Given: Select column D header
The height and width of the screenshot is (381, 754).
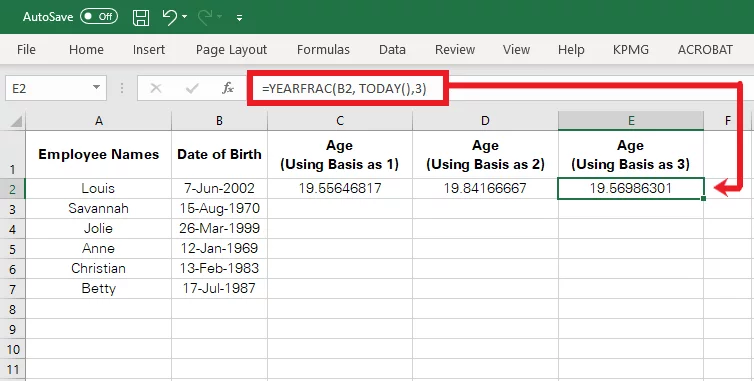Looking at the screenshot, I should click(485, 121).
